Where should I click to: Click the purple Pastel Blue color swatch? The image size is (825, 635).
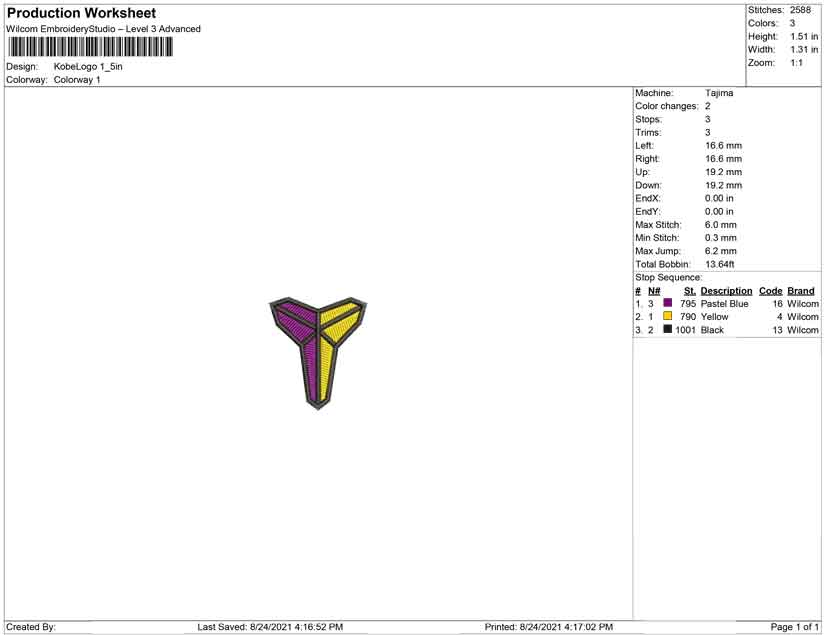(668, 303)
